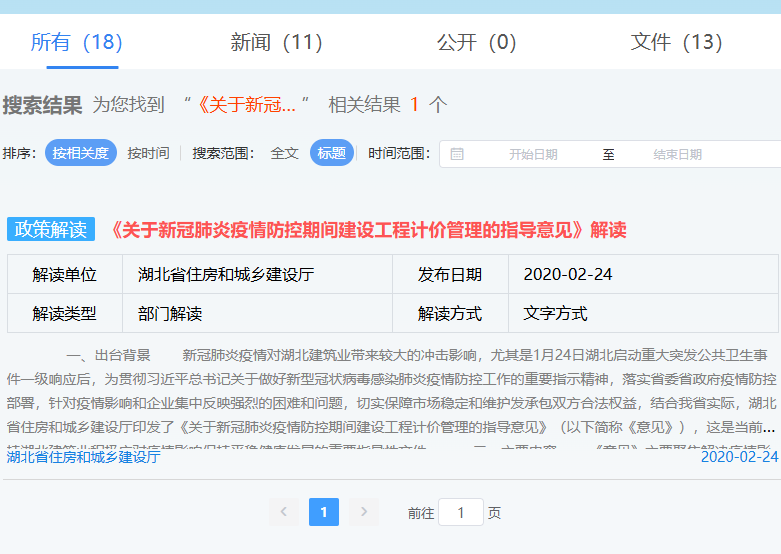Set search scope to 标题

coord(331,153)
